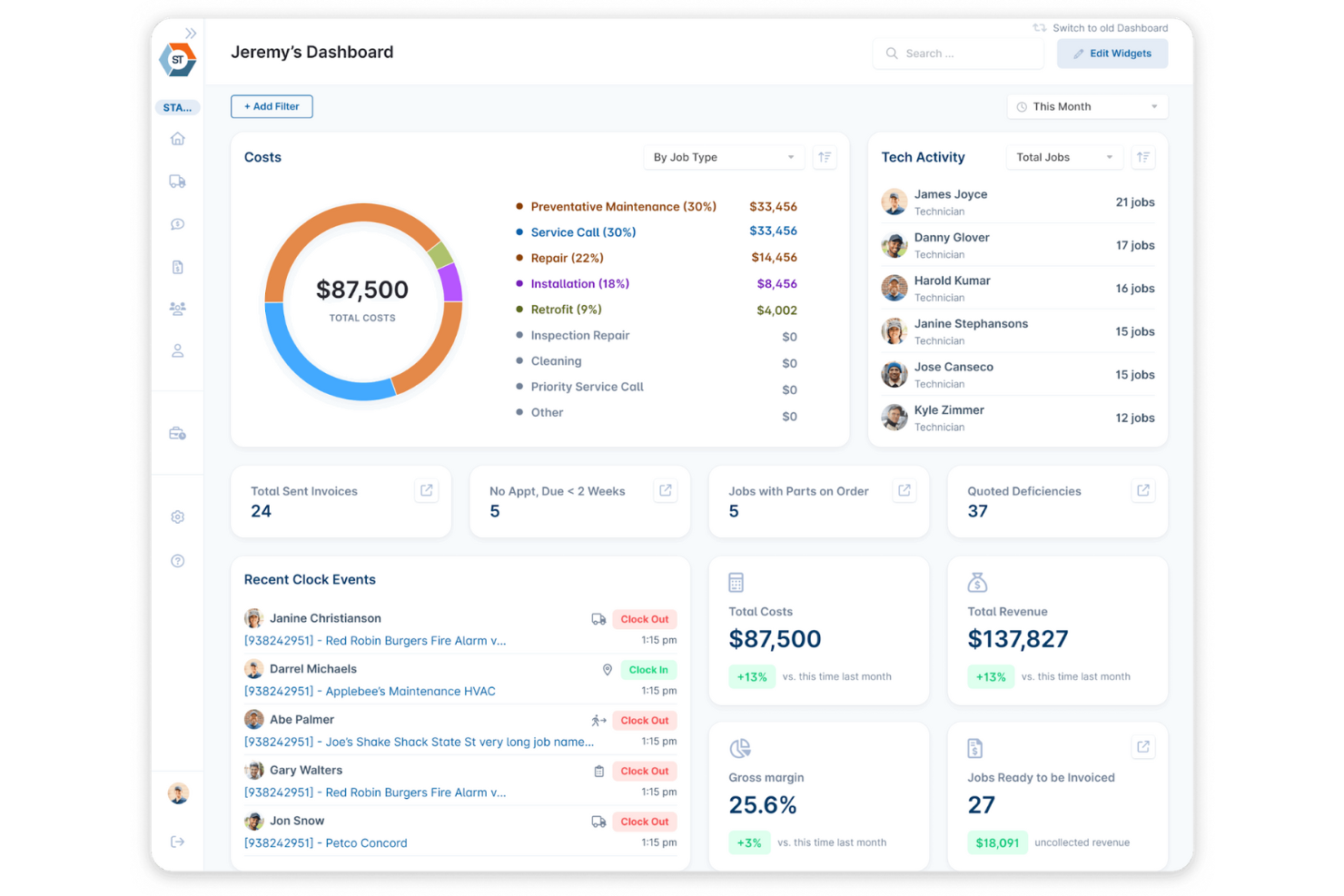Select the timesheets briefcase icon in sidebar
This screenshot has height=896, width=1344.
coord(177,434)
